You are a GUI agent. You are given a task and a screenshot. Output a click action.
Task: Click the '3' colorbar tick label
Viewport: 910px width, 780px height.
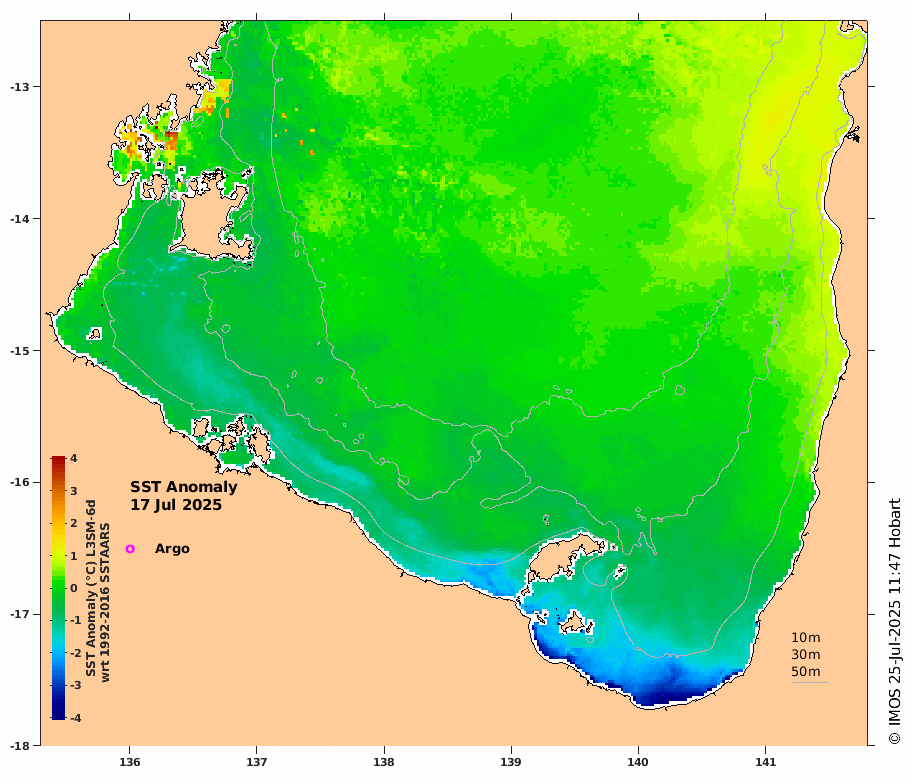pyautogui.click(x=74, y=490)
